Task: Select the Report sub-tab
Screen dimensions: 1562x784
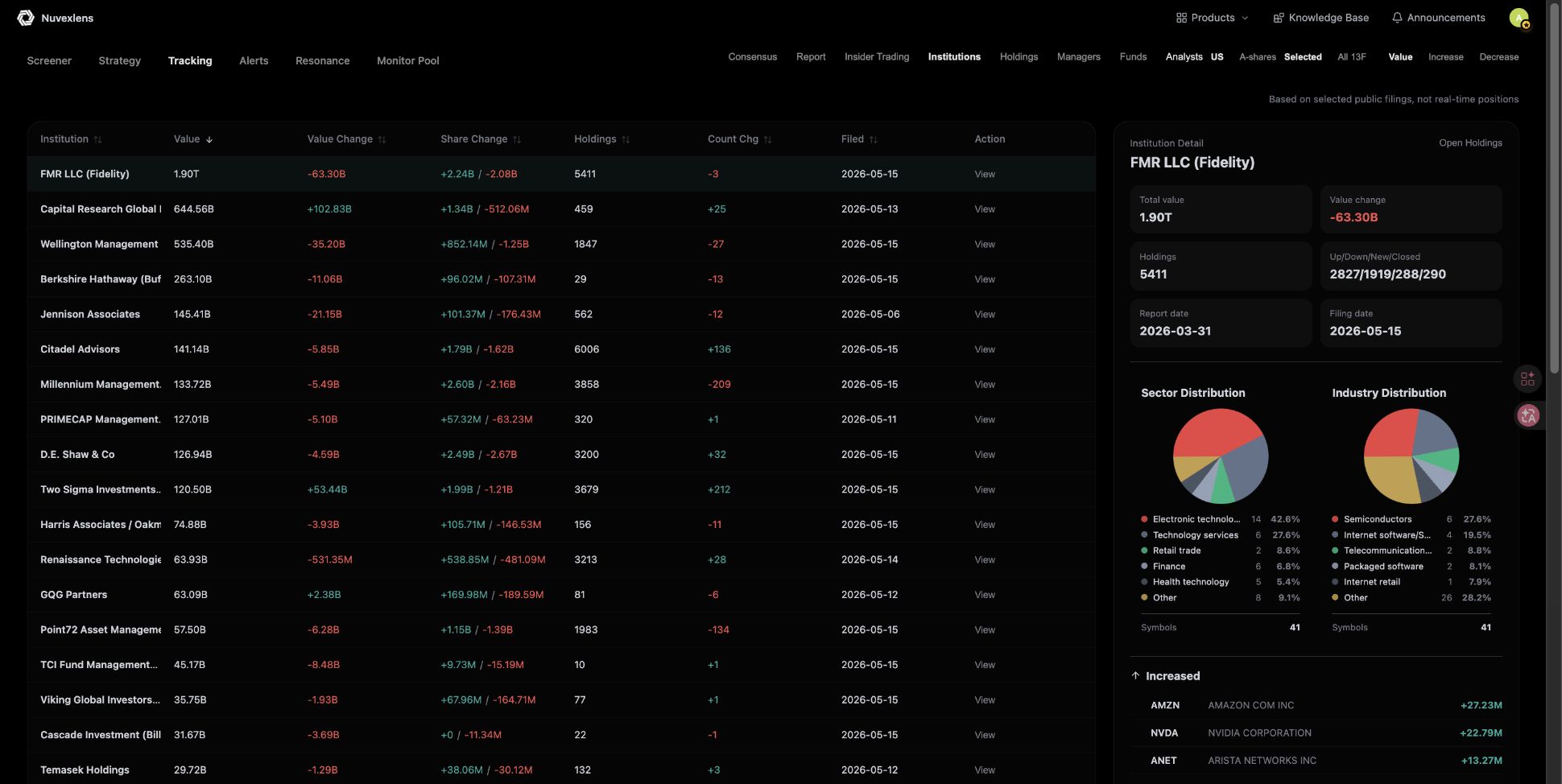Action: pos(811,57)
